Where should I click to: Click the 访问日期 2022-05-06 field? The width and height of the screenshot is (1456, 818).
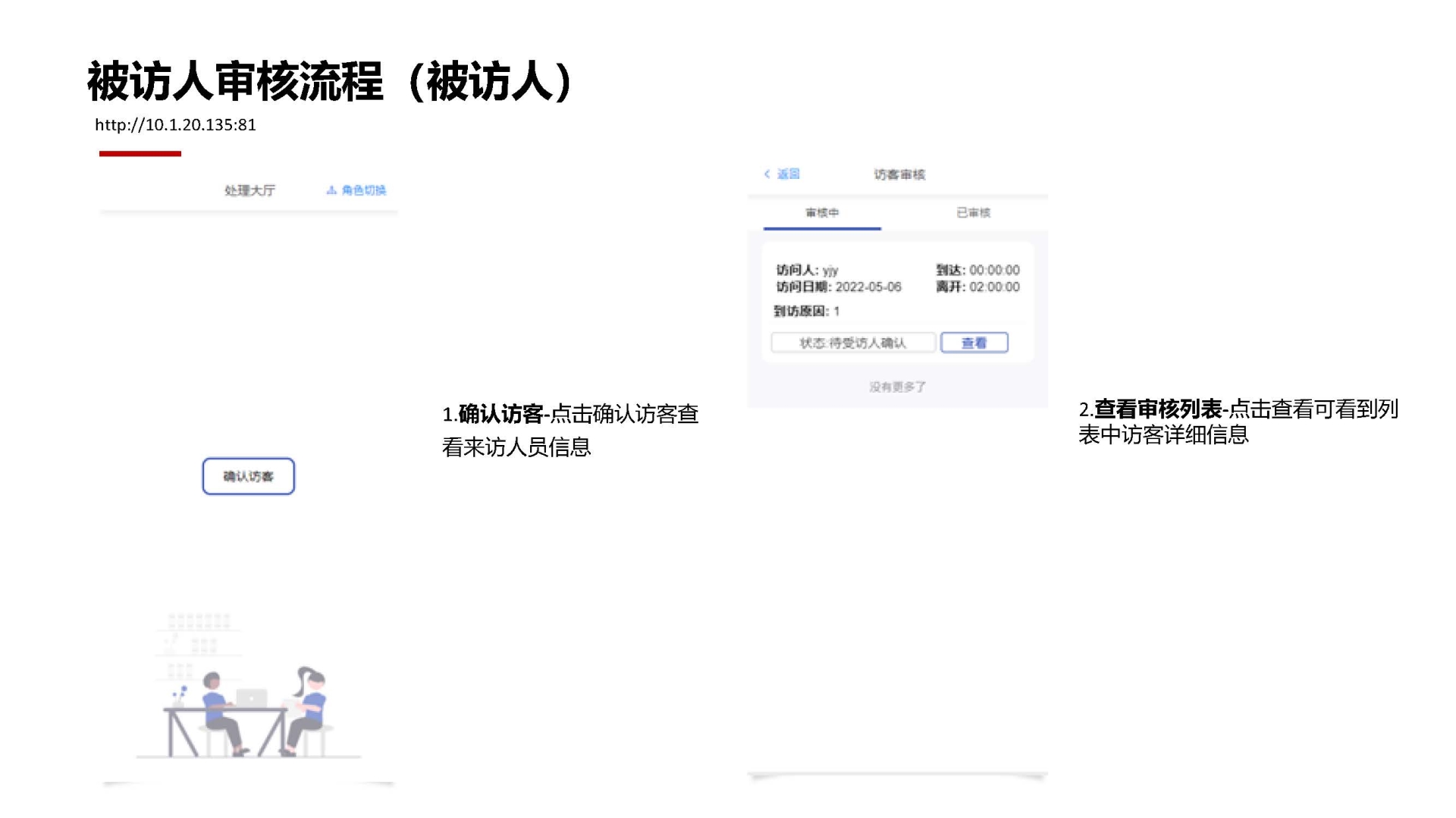coord(839,287)
